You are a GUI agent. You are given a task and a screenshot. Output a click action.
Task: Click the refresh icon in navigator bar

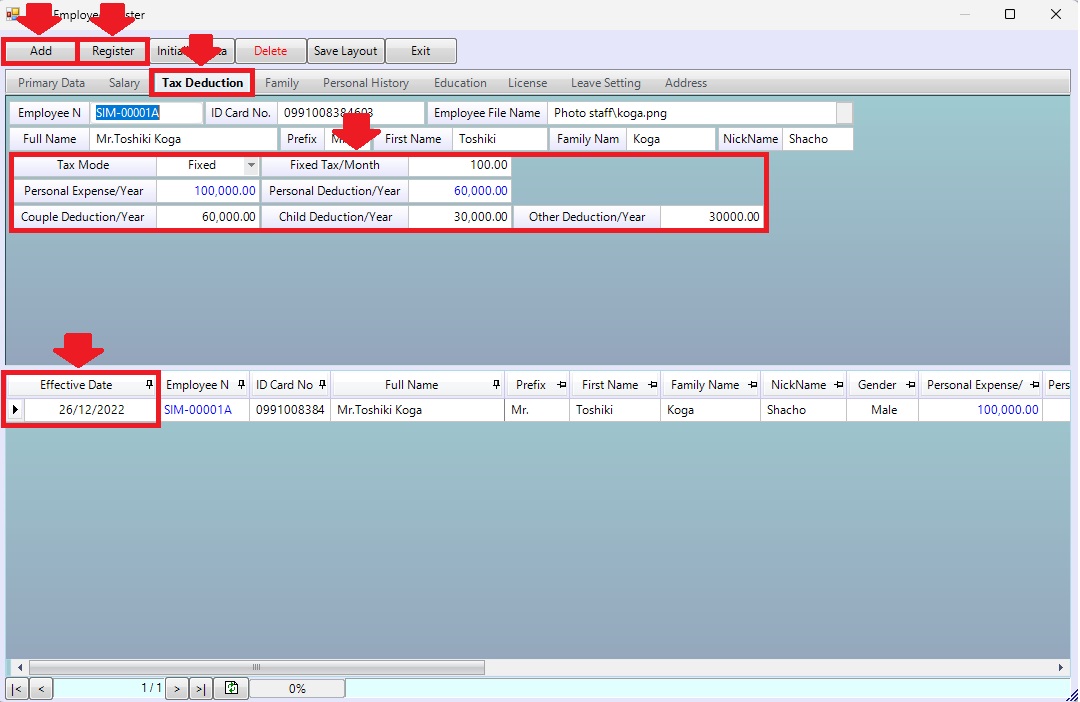click(x=231, y=688)
